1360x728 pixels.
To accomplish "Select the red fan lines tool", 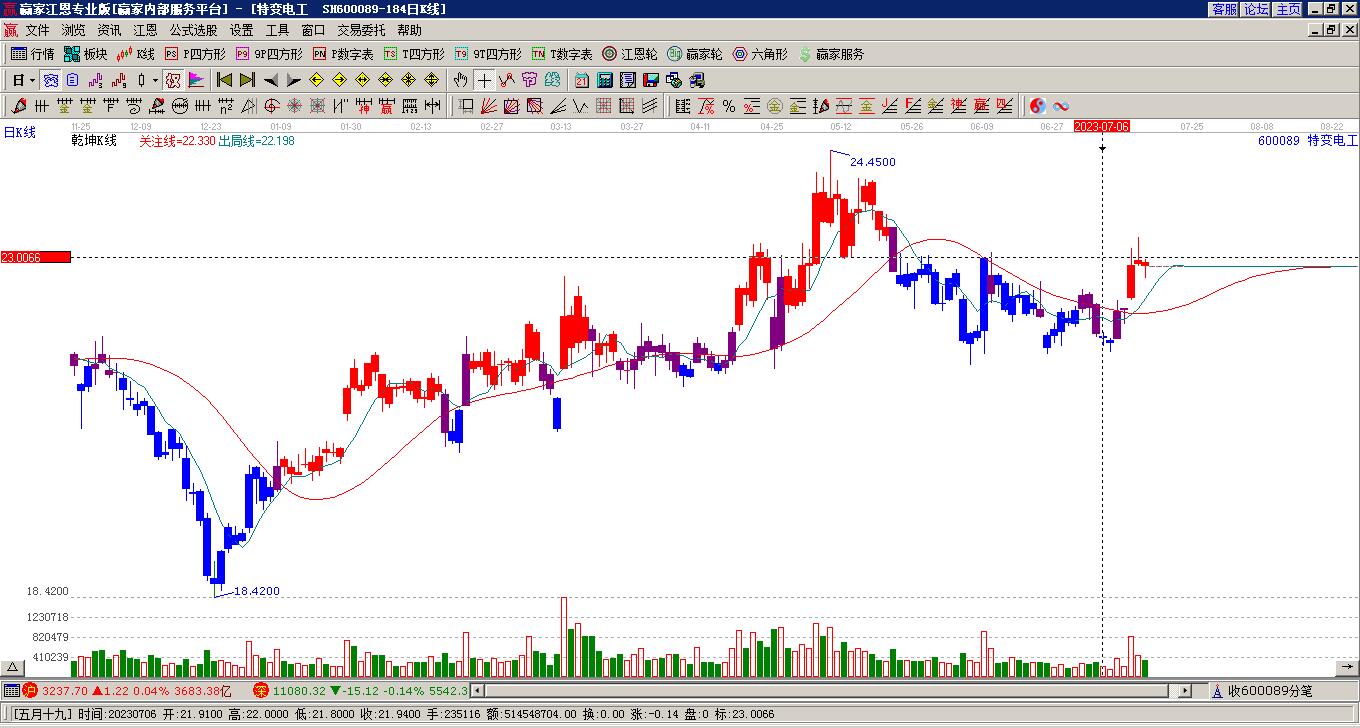I will pos(489,106).
